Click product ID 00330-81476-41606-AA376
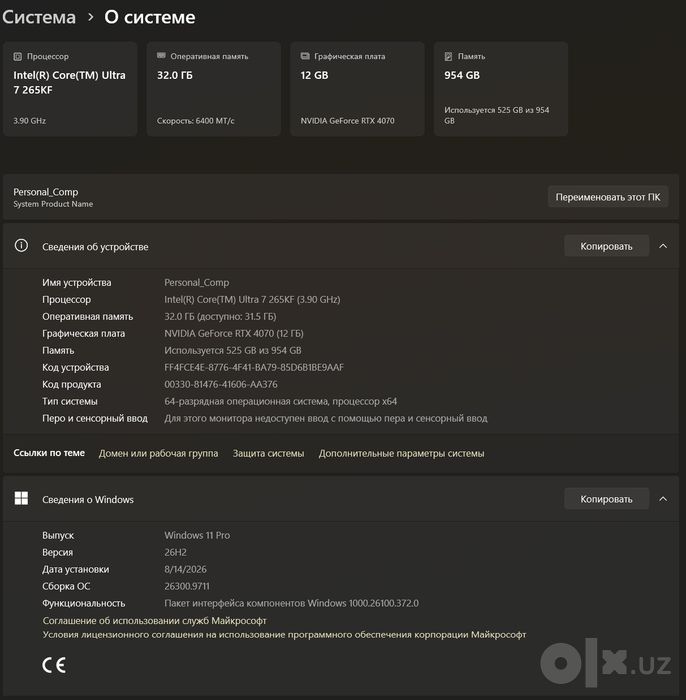This screenshot has width=686, height=700. click(x=221, y=384)
